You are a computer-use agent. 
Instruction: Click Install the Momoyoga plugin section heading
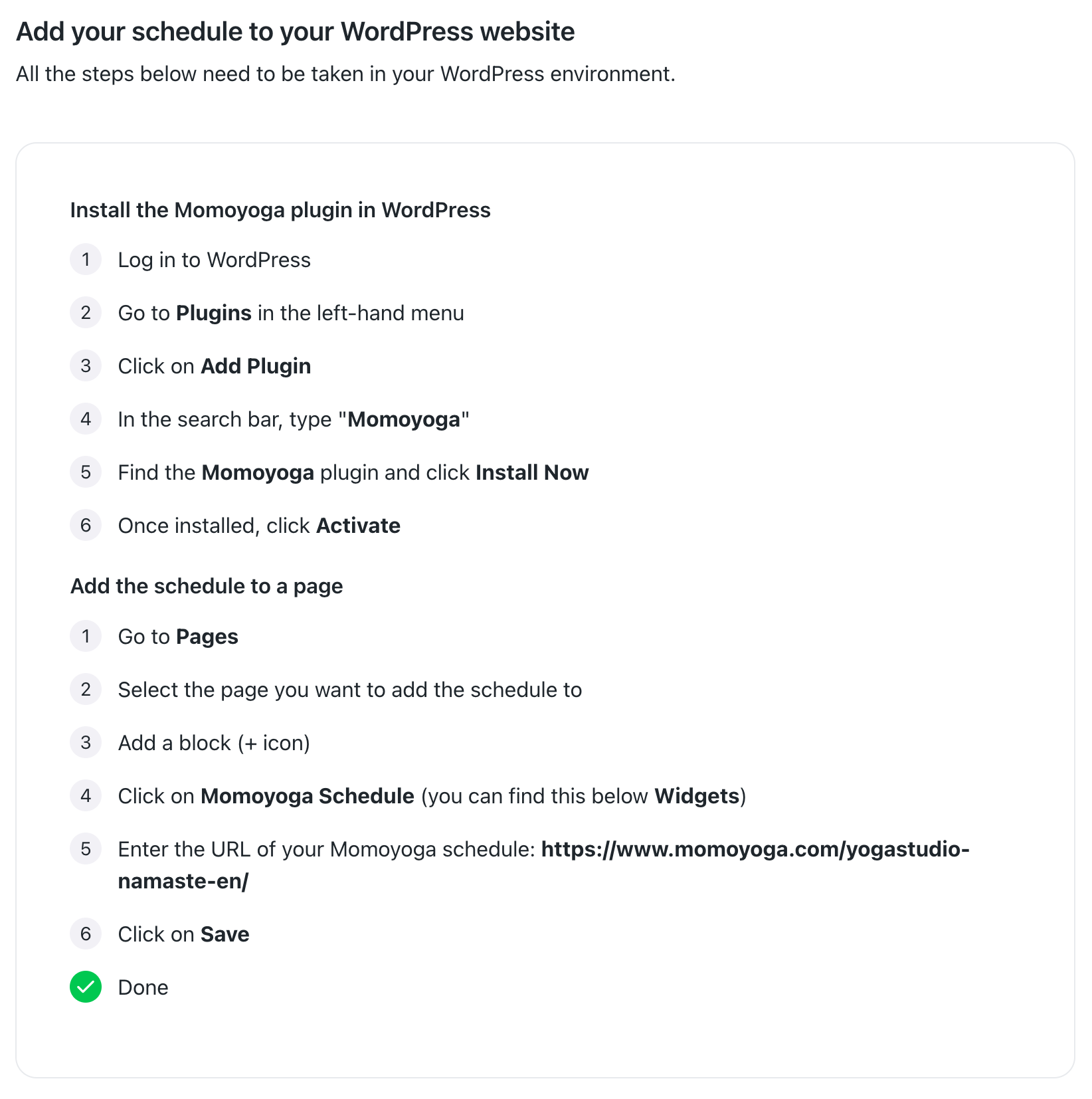coord(280,210)
